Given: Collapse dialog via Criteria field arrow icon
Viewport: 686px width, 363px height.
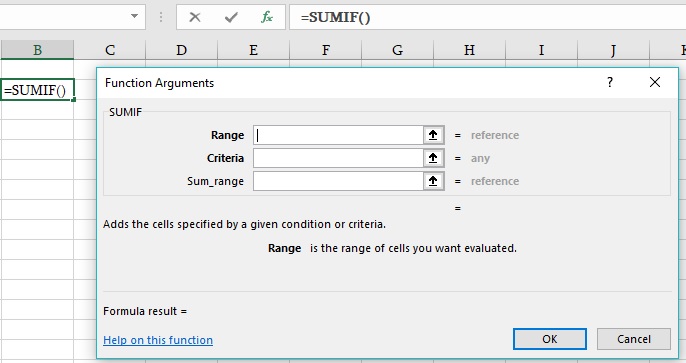Looking at the screenshot, I should (x=433, y=158).
